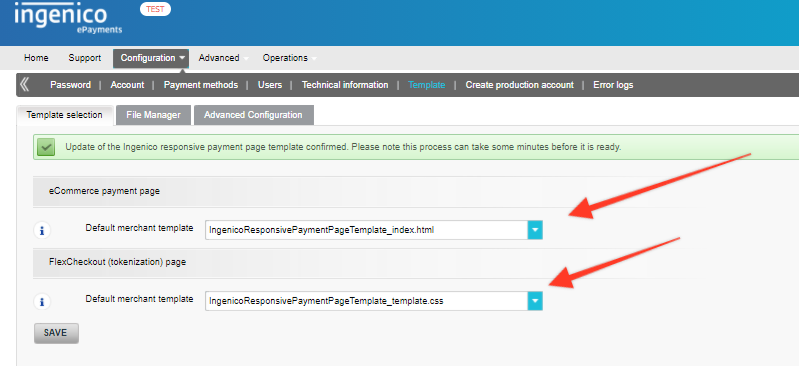Expand the Configuration menu

tap(151, 58)
